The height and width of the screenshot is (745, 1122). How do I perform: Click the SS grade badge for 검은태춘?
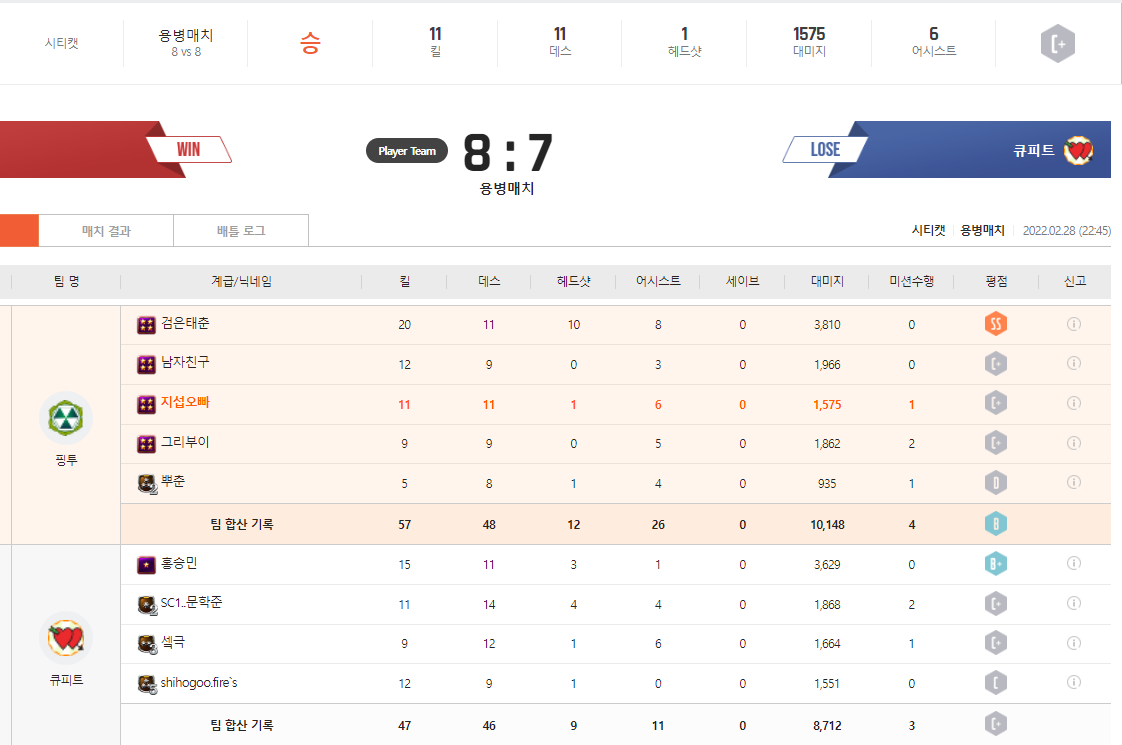[994, 324]
